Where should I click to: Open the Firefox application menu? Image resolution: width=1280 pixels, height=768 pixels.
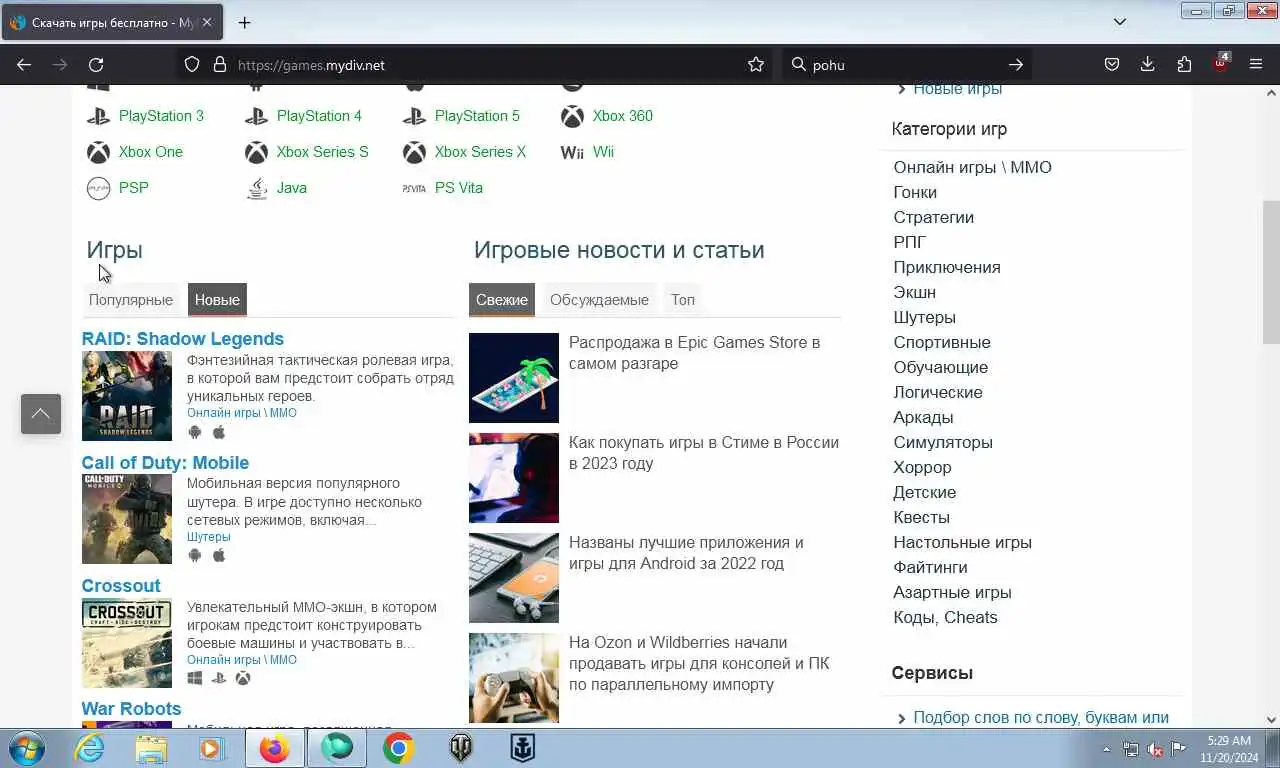(1256, 65)
